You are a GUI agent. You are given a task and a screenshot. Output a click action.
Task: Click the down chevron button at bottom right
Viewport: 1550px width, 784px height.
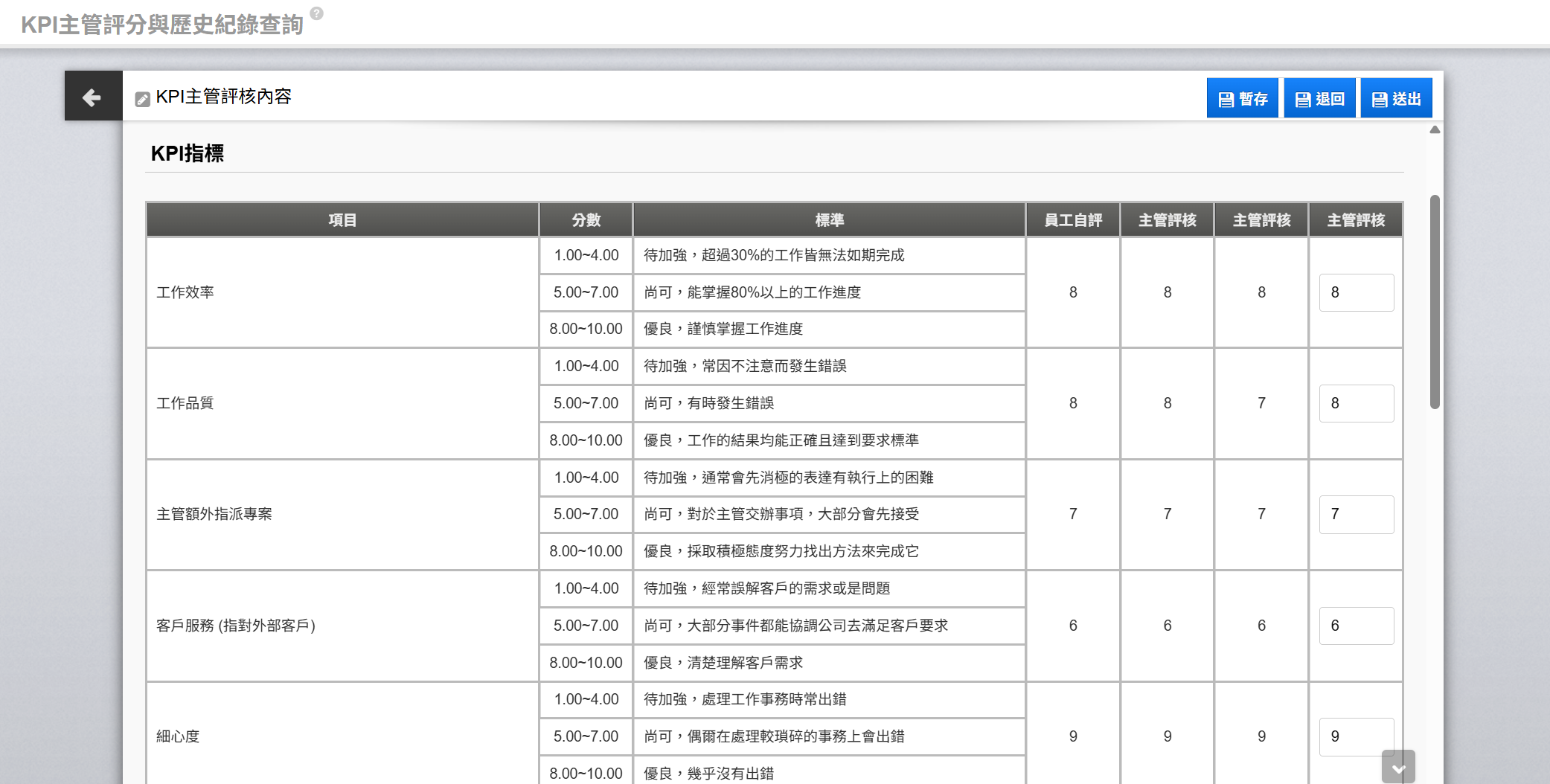pos(1397,768)
